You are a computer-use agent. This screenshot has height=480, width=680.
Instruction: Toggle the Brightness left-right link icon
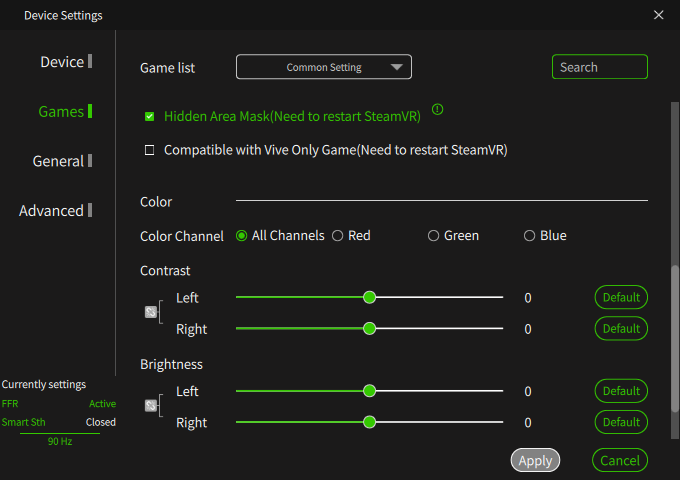[x=150, y=405]
